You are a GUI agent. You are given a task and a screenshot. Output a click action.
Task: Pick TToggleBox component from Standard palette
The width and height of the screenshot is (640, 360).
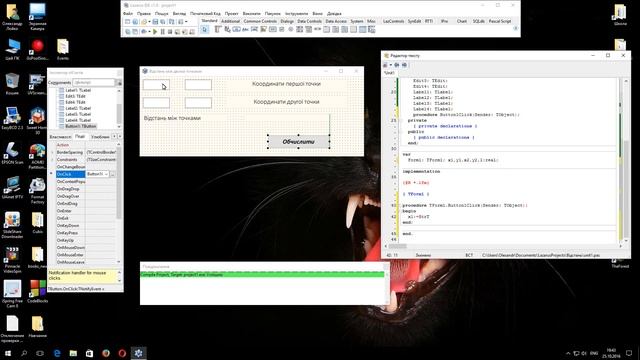(x=273, y=29)
